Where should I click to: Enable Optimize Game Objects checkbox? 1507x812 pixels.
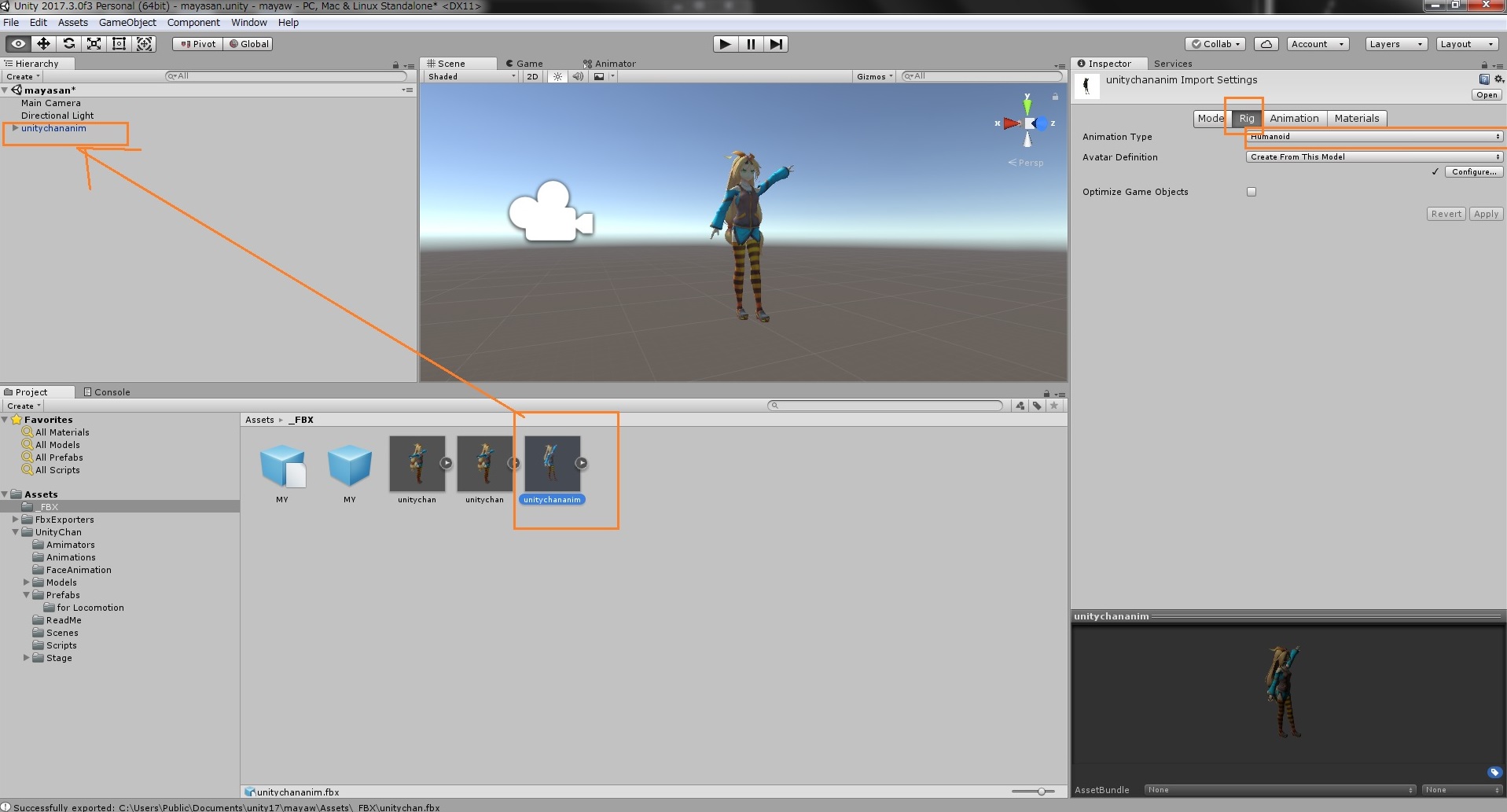tap(1252, 192)
